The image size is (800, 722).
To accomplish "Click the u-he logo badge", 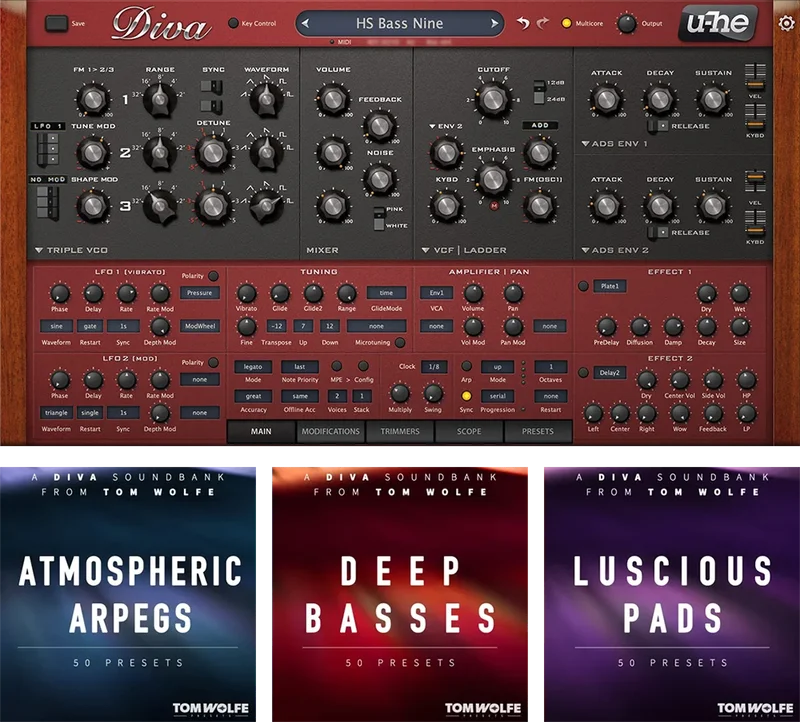I will coord(718,22).
